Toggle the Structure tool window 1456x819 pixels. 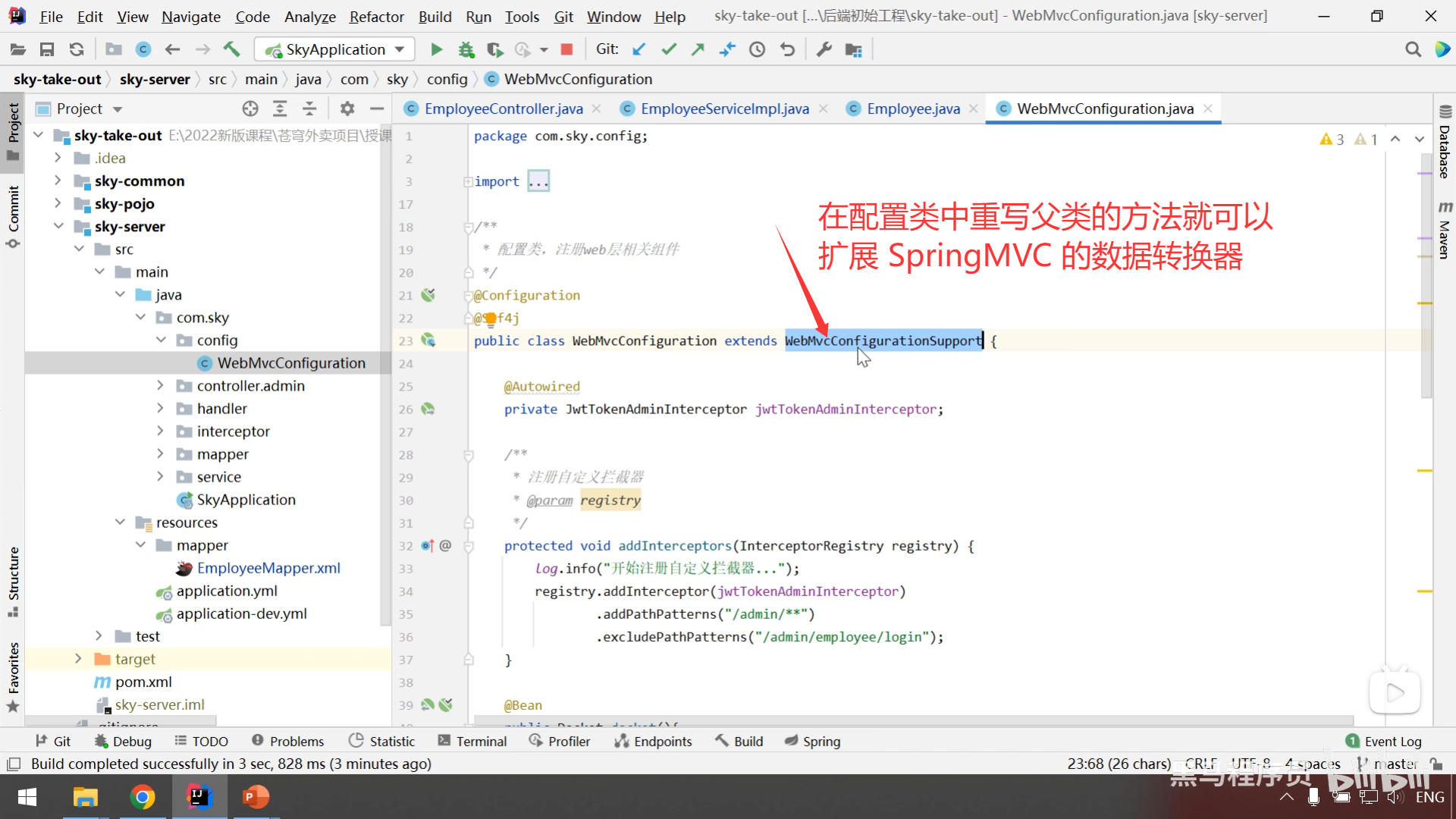tap(13, 580)
